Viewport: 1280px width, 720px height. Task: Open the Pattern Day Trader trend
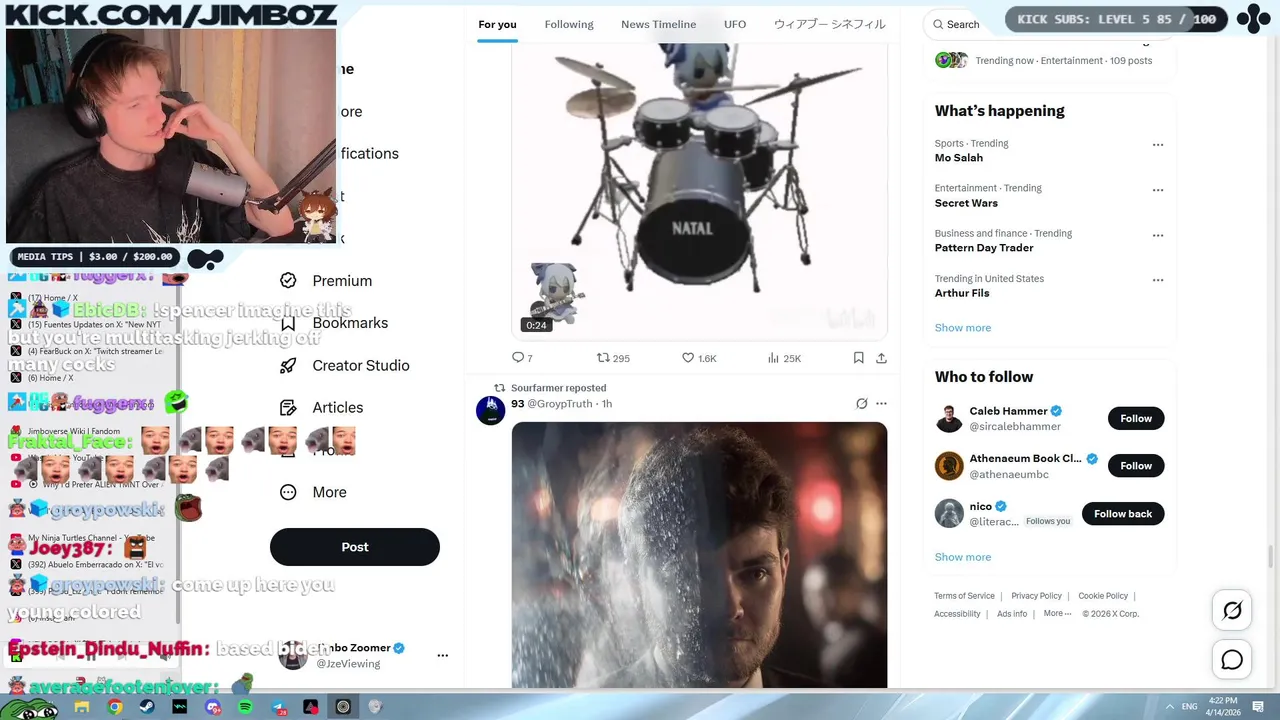tap(984, 248)
